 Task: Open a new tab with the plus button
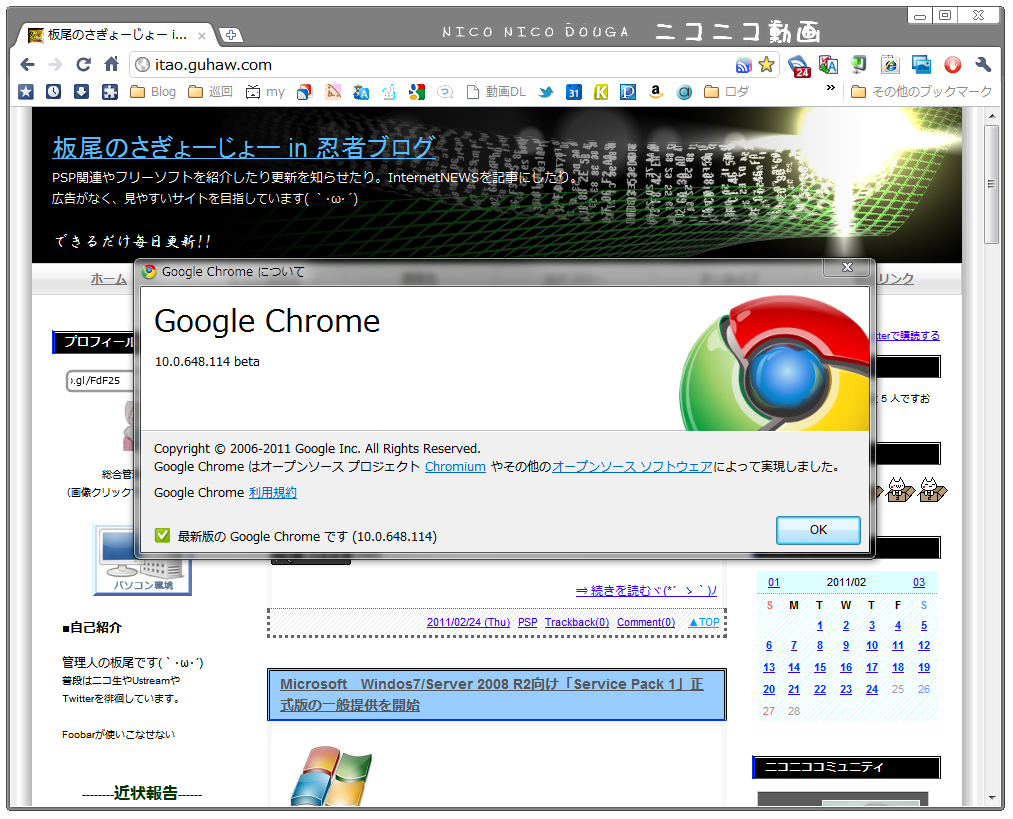tap(230, 35)
